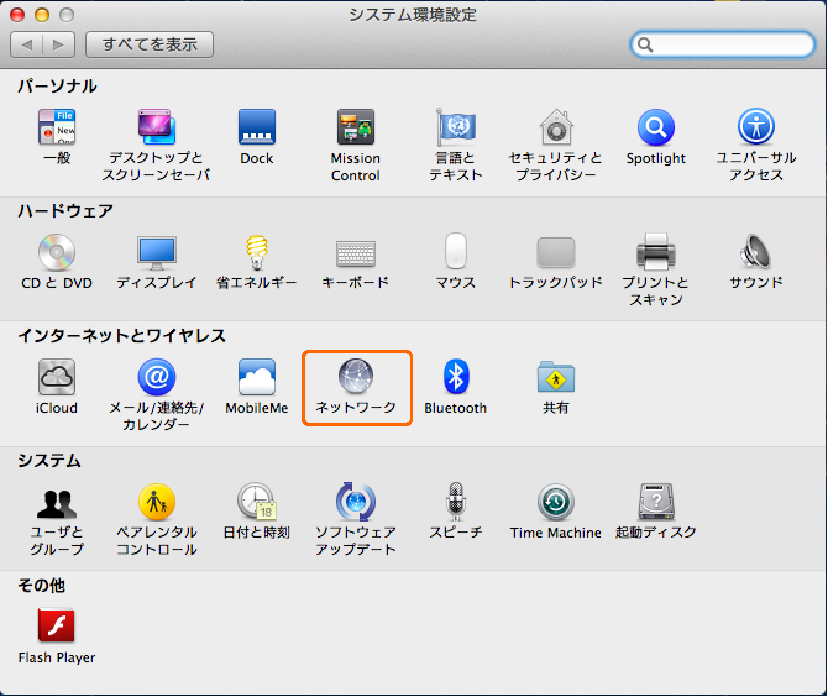This screenshot has height=696, width=827.
Task: Click the magnifying glass in search field
Action: point(646,45)
